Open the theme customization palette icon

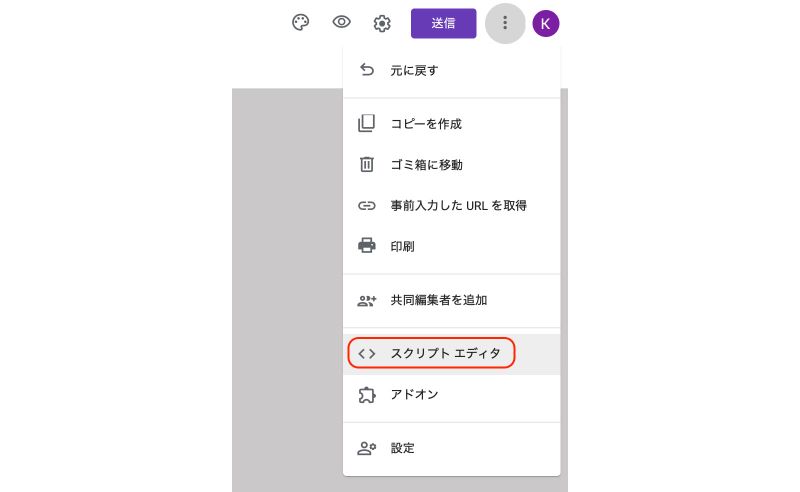point(301,22)
